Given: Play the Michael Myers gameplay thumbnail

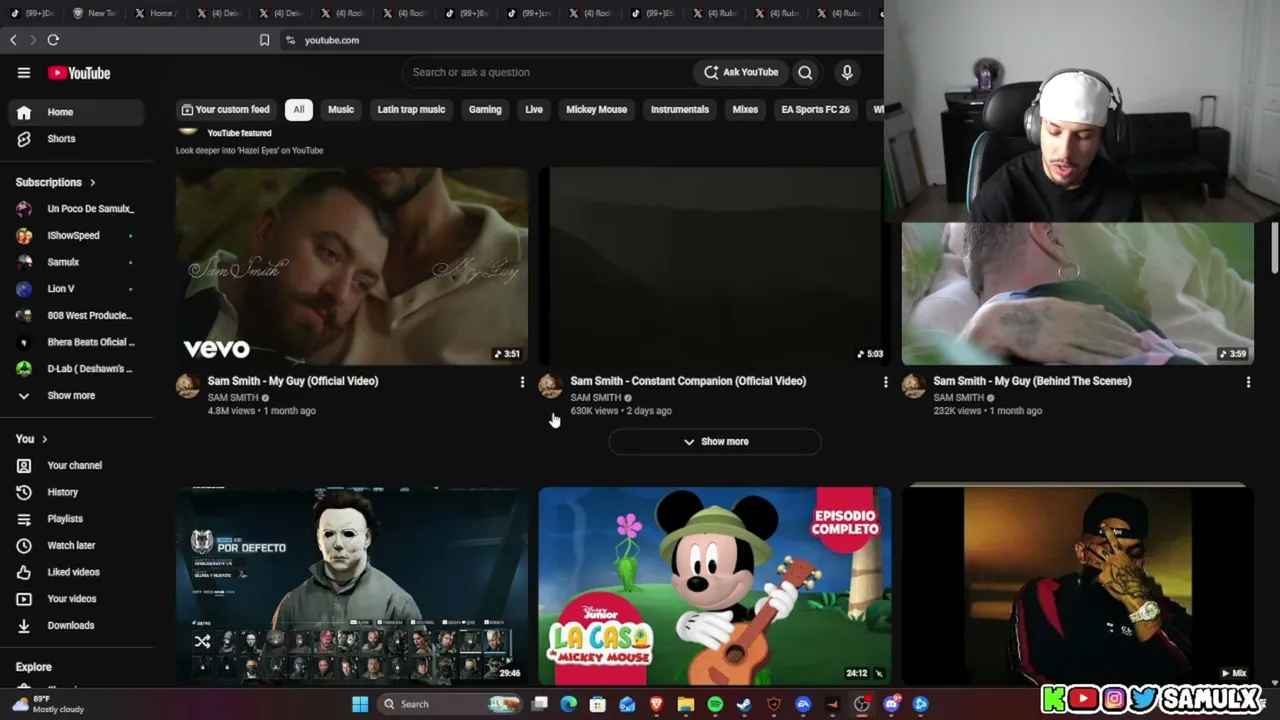Looking at the screenshot, I should click(x=352, y=586).
